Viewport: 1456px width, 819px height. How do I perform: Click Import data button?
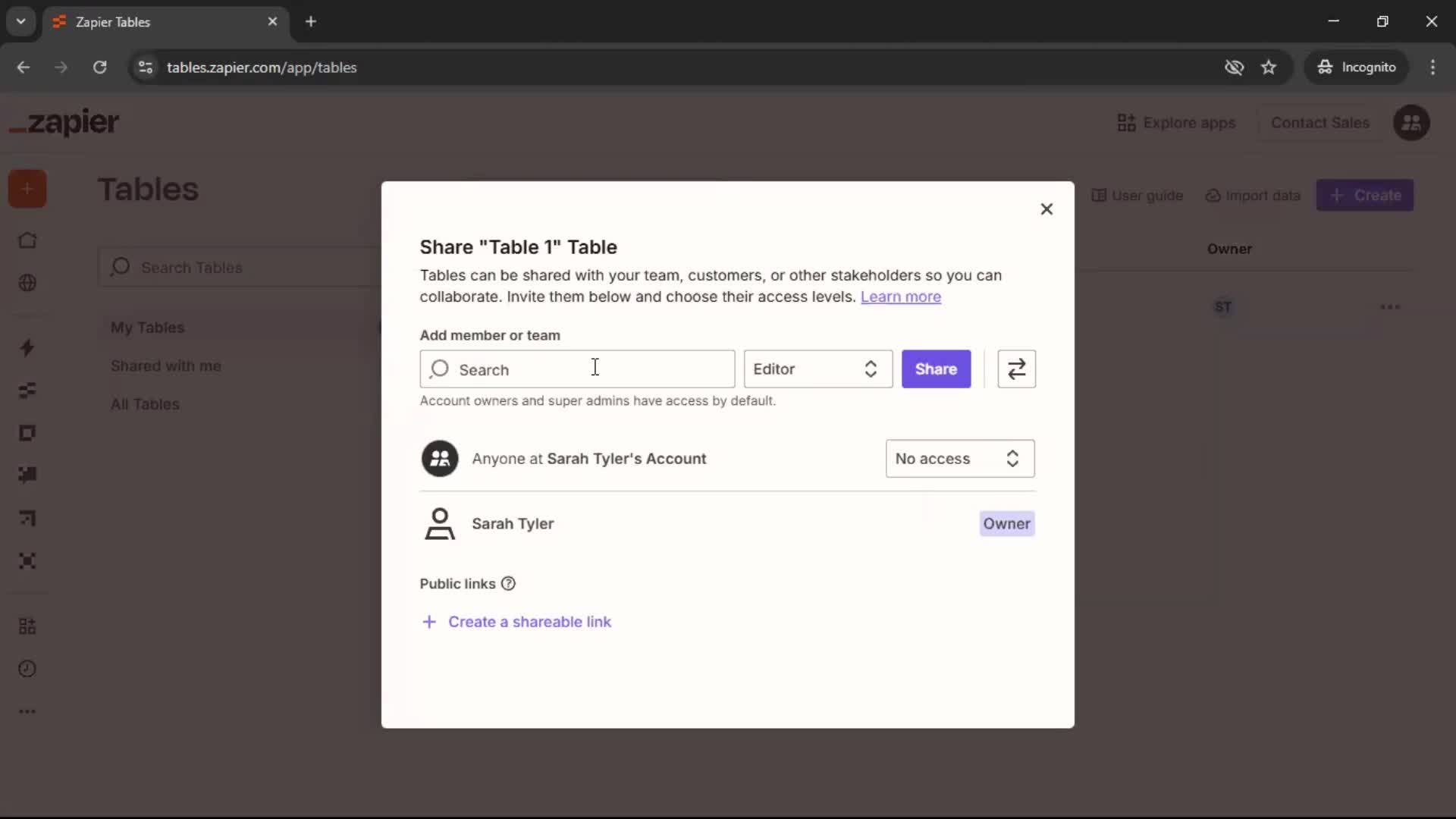1253,196
